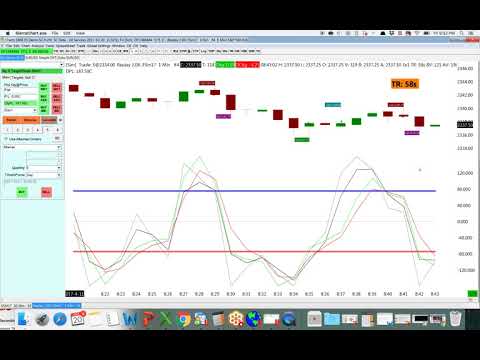This screenshot has height=360, width=480.
Task: Open the macOS File menu
Action: click(x=55, y=33)
